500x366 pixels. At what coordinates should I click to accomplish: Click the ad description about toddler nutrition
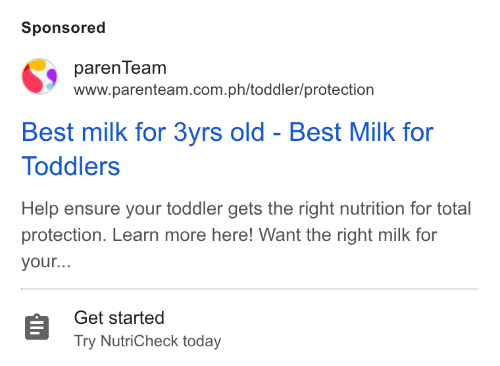pyautogui.click(x=246, y=235)
